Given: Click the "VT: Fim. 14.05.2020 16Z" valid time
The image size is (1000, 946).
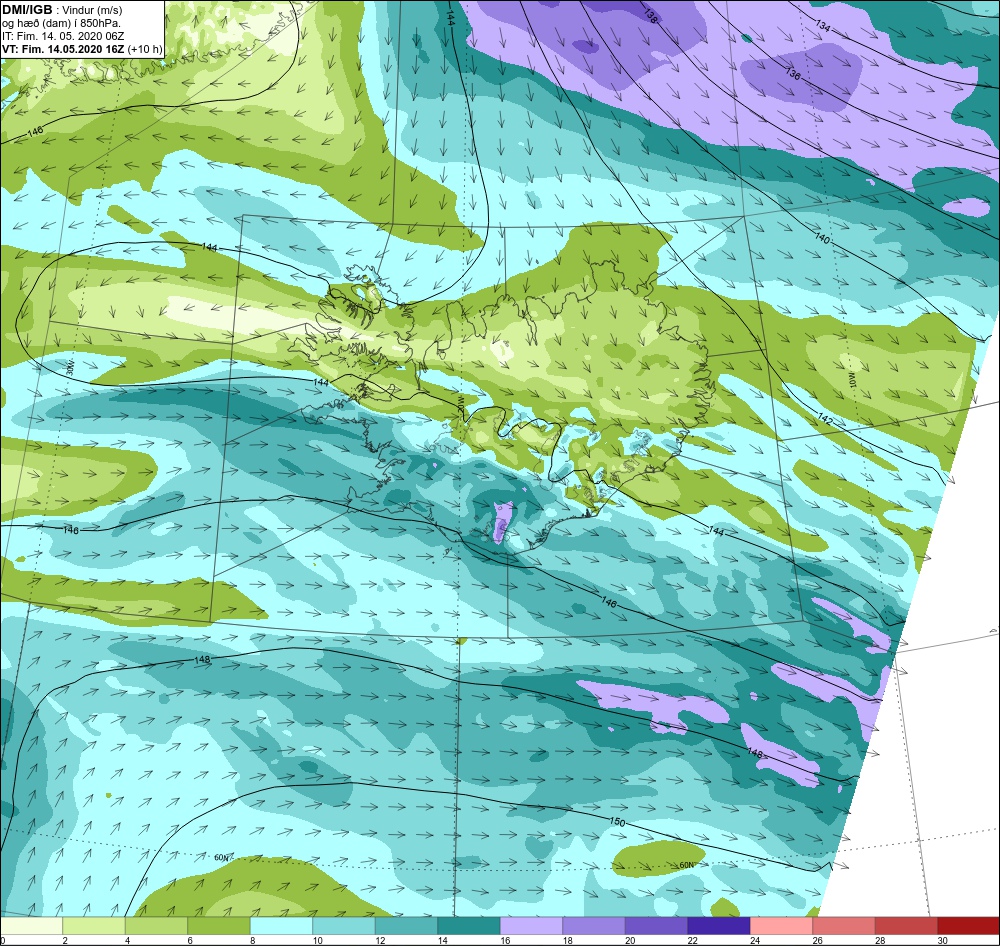Looking at the screenshot, I should click(63, 49).
